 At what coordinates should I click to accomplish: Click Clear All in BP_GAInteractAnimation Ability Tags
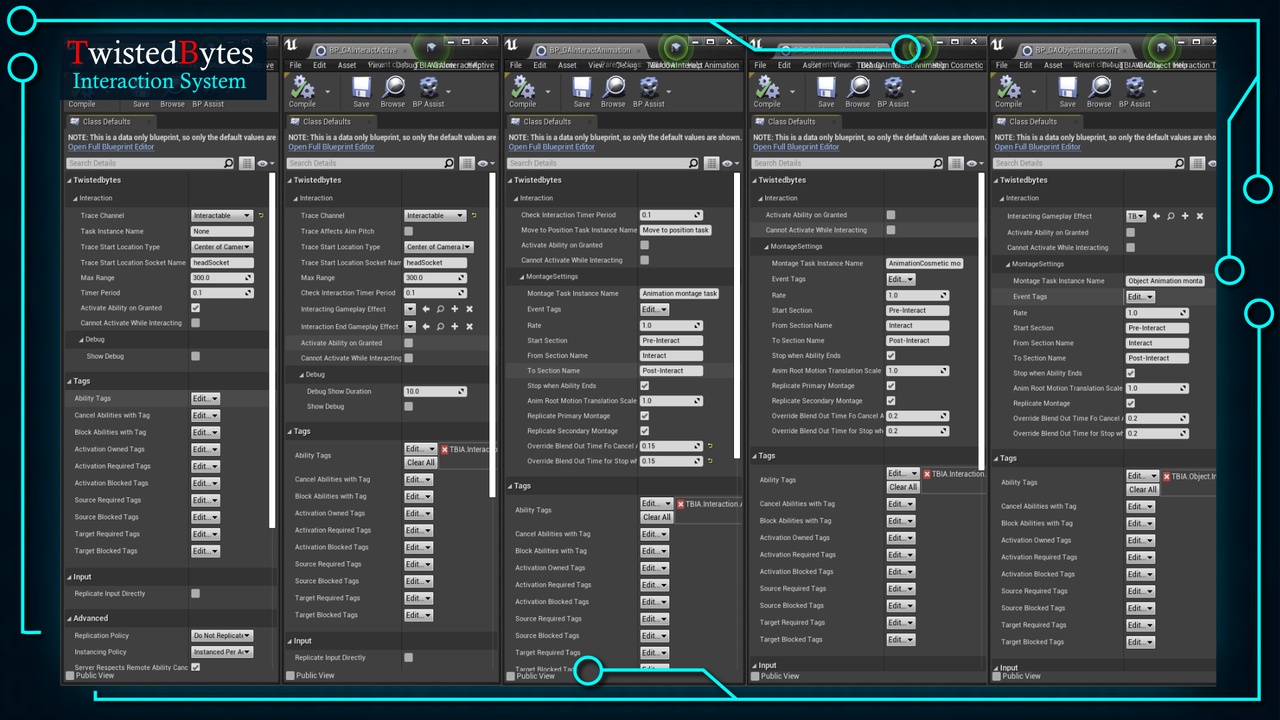(657, 517)
